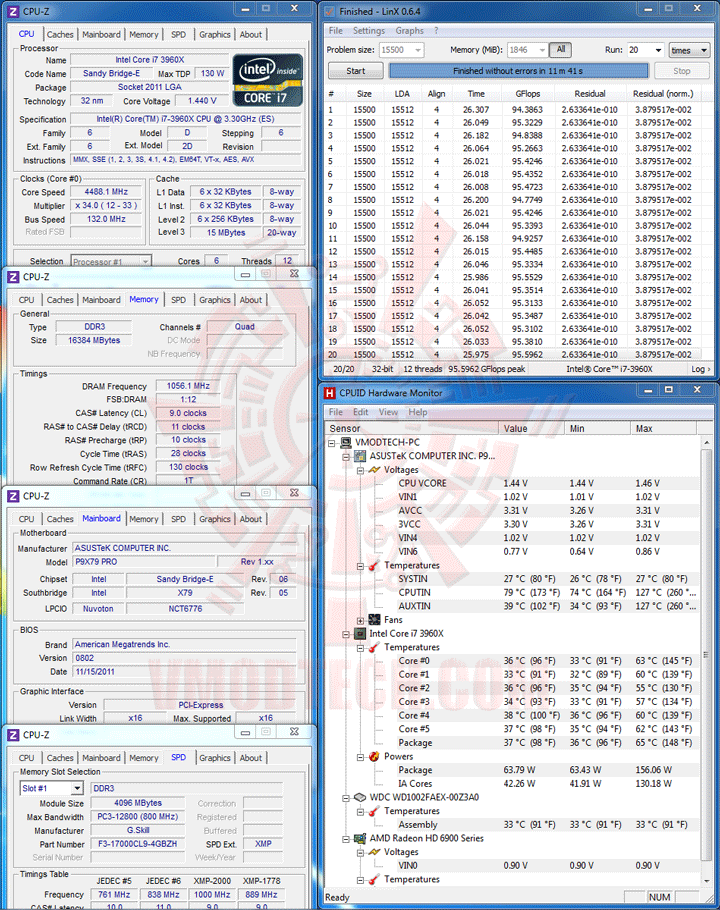Open the Caches tab in top CPU-Z window
The image size is (720, 910).
coord(60,34)
